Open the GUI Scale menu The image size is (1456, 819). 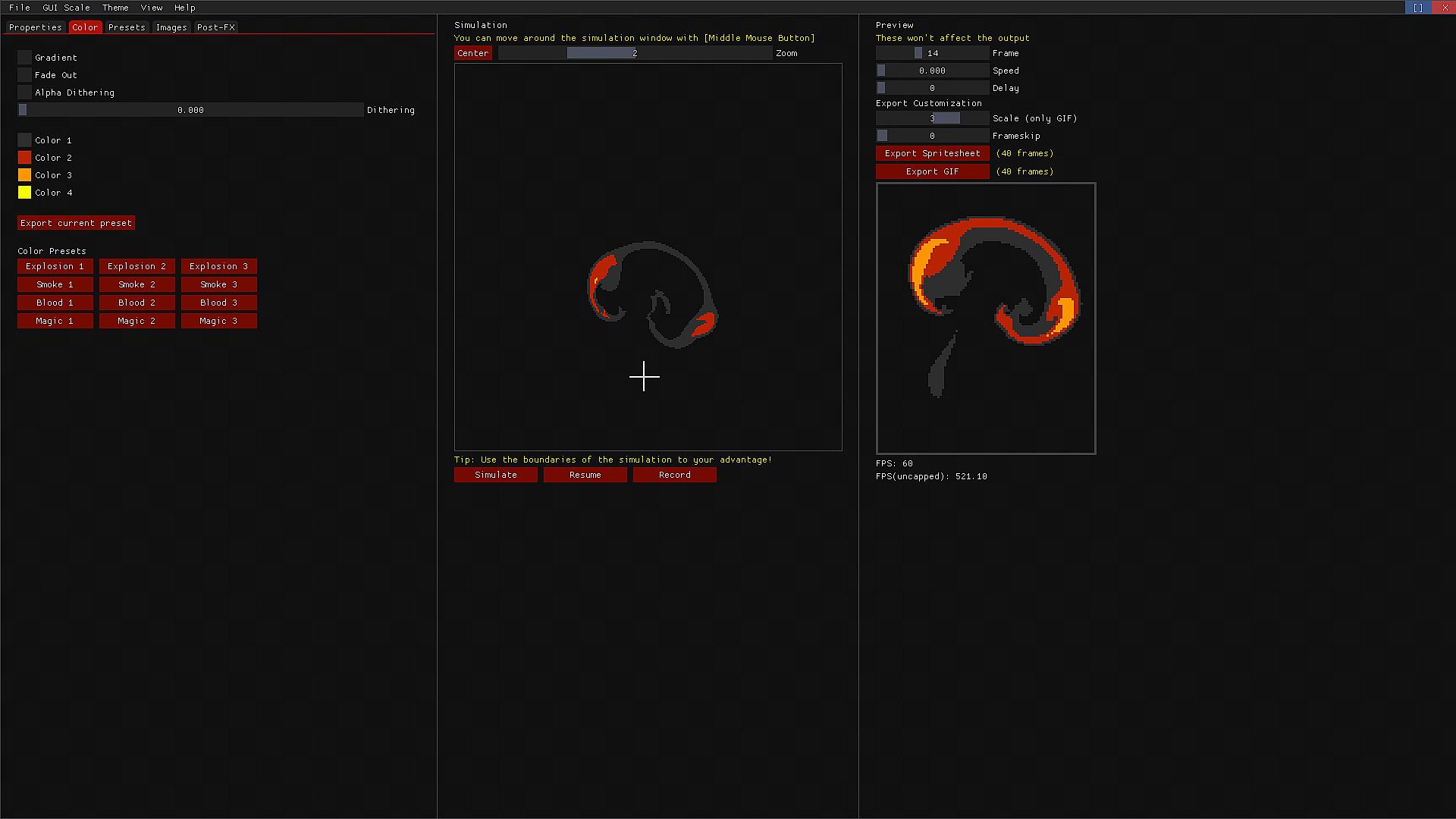click(66, 8)
